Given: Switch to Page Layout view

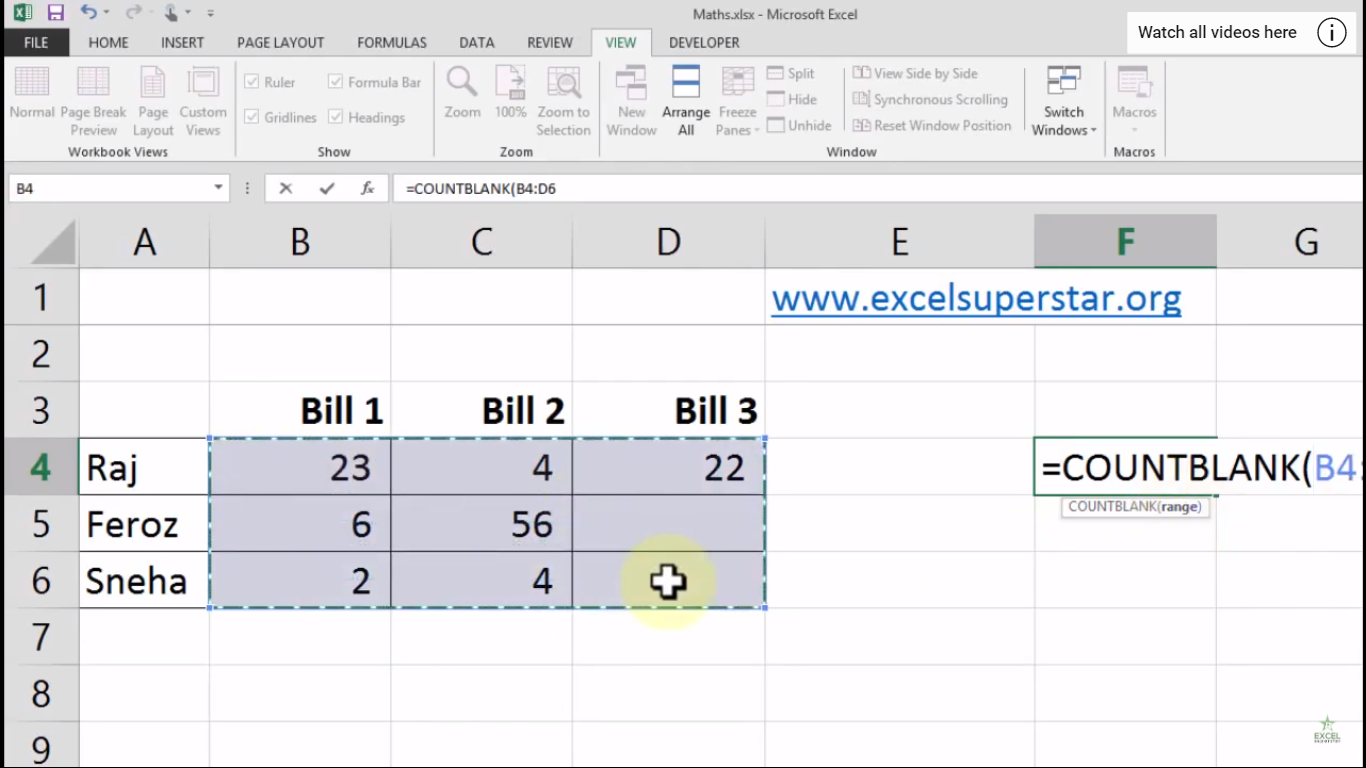Looking at the screenshot, I should tap(153, 101).
